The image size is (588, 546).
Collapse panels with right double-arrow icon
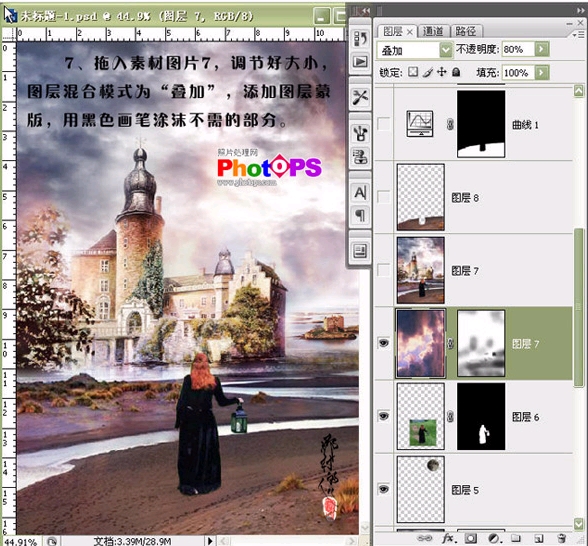tap(580, 10)
